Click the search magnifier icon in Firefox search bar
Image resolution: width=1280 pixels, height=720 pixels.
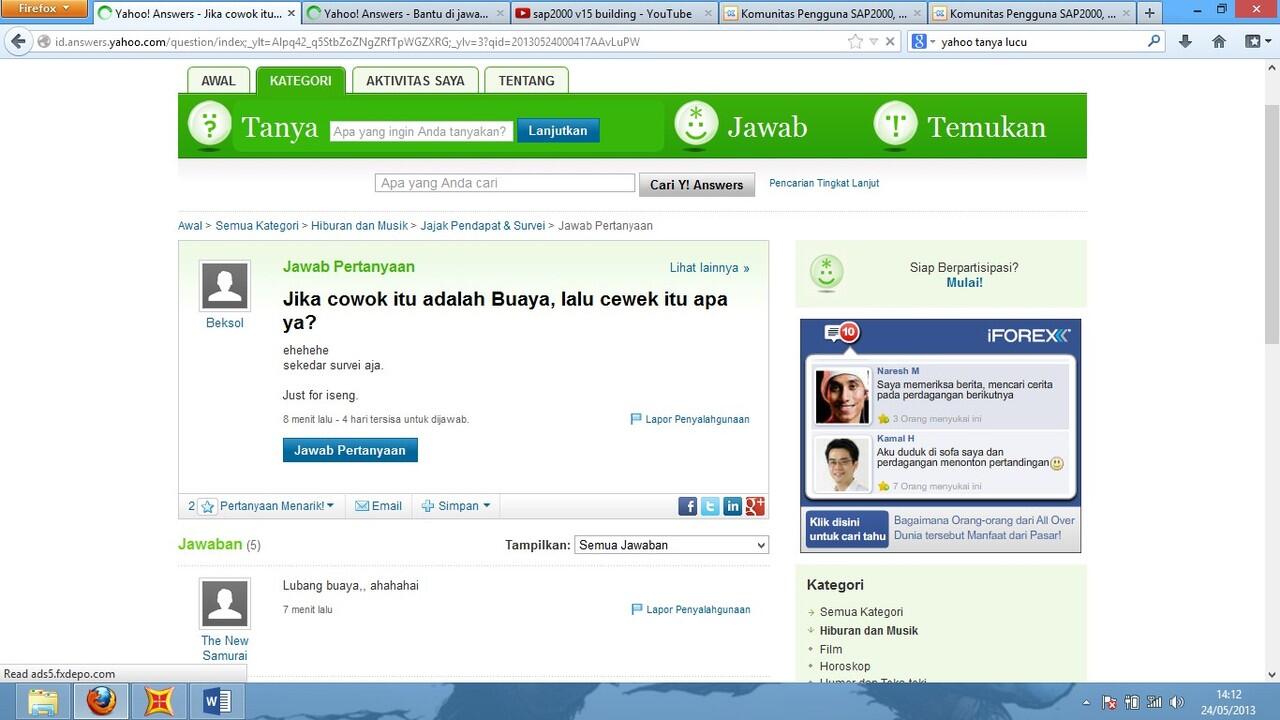point(1154,42)
